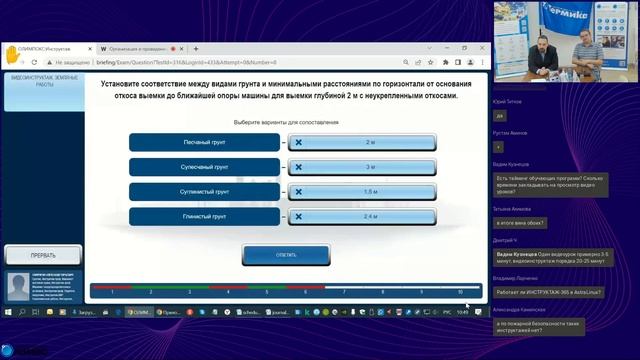Open the browser zoom magnifier icon
The height and width of the screenshot is (360, 640).
[406, 62]
